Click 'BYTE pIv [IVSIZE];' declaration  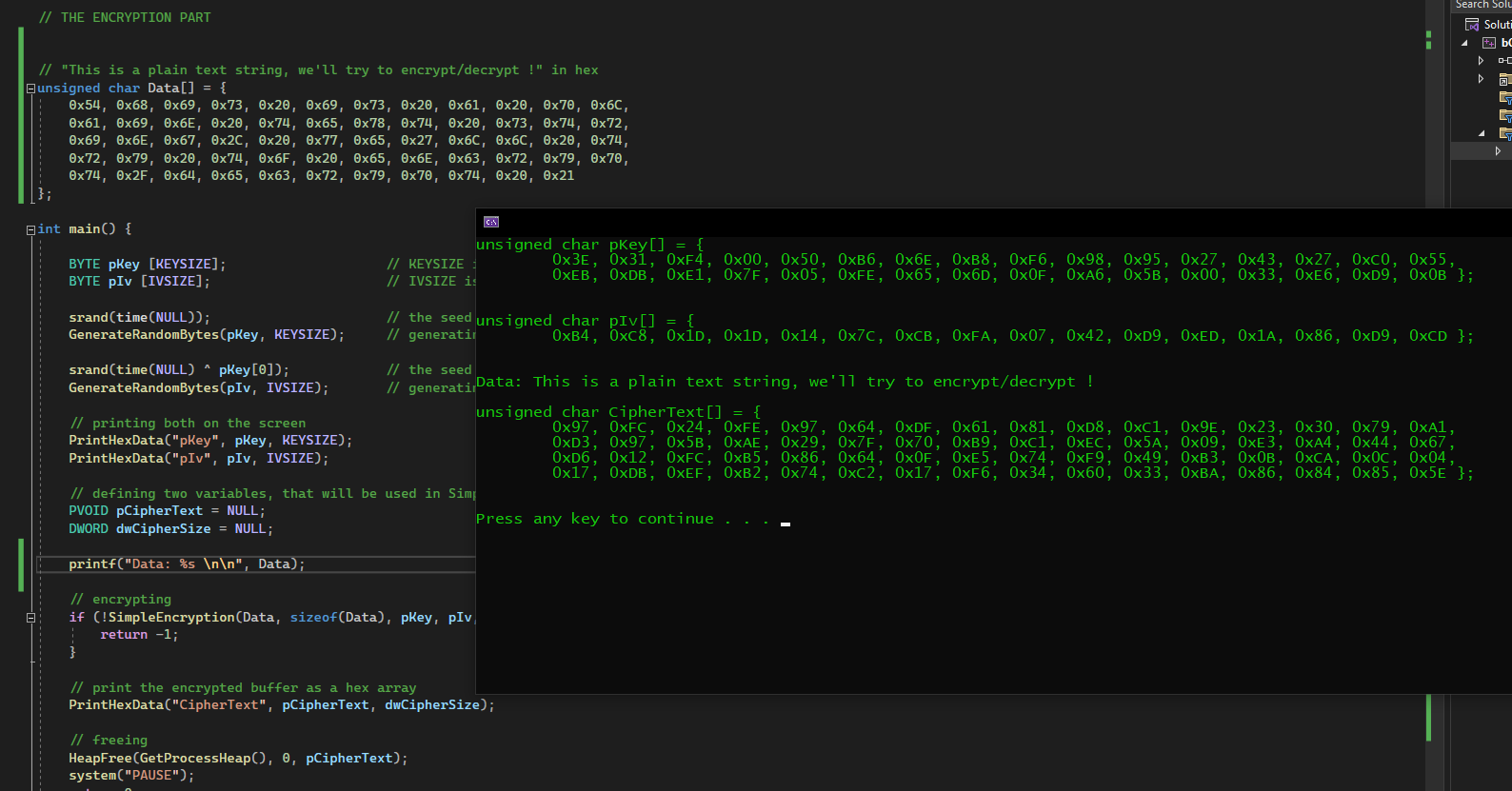pyautogui.click(x=139, y=282)
